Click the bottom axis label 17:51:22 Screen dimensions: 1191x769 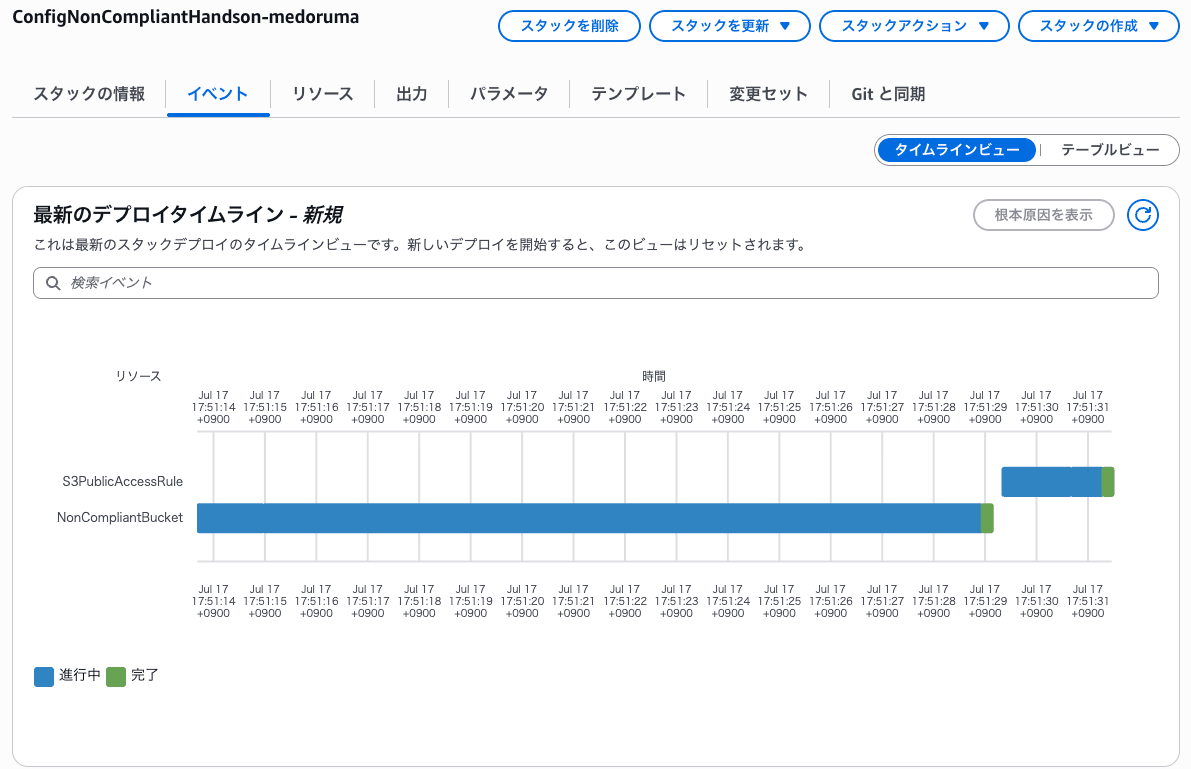[x=625, y=601]
